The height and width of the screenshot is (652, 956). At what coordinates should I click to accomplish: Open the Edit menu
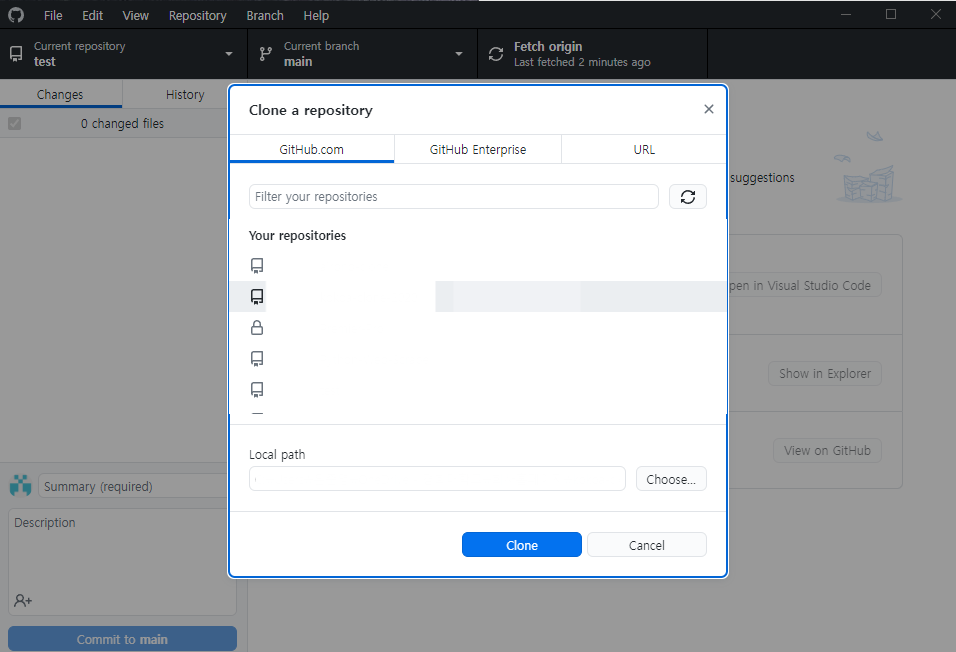(x=92, y=15)
